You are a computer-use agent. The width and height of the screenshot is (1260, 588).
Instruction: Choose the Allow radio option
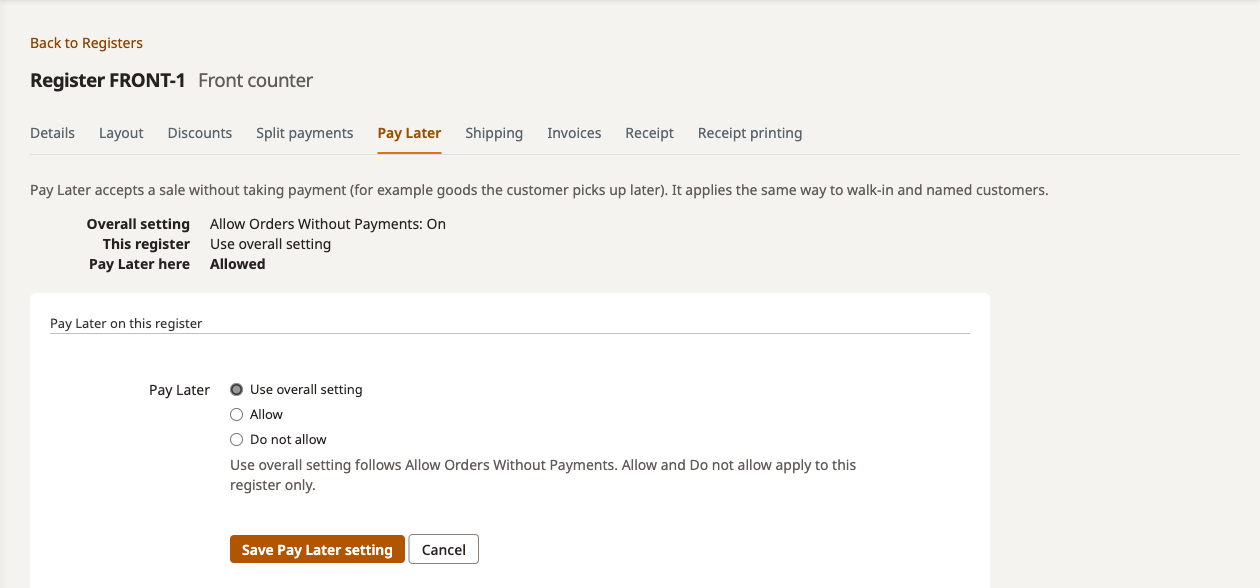pos(237,415)
